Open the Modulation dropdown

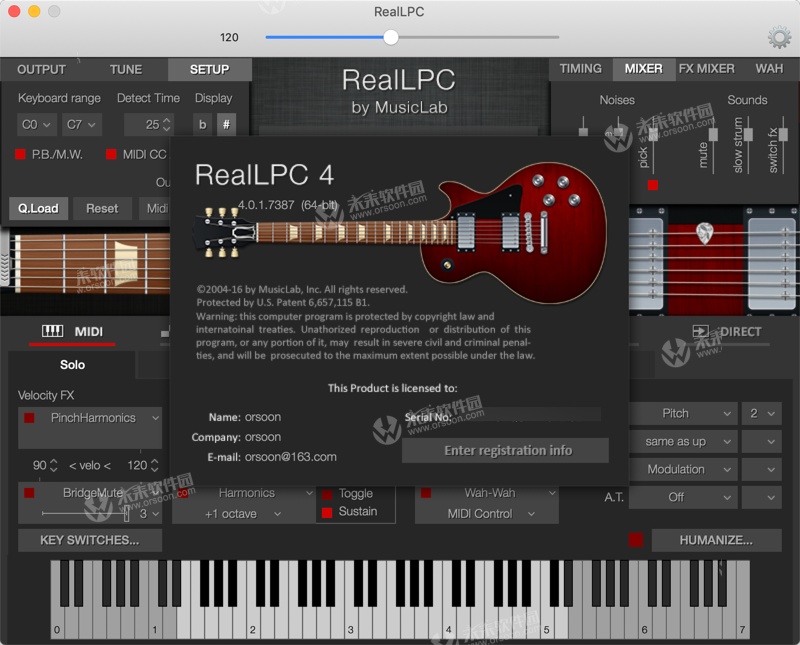pos(683,469)
